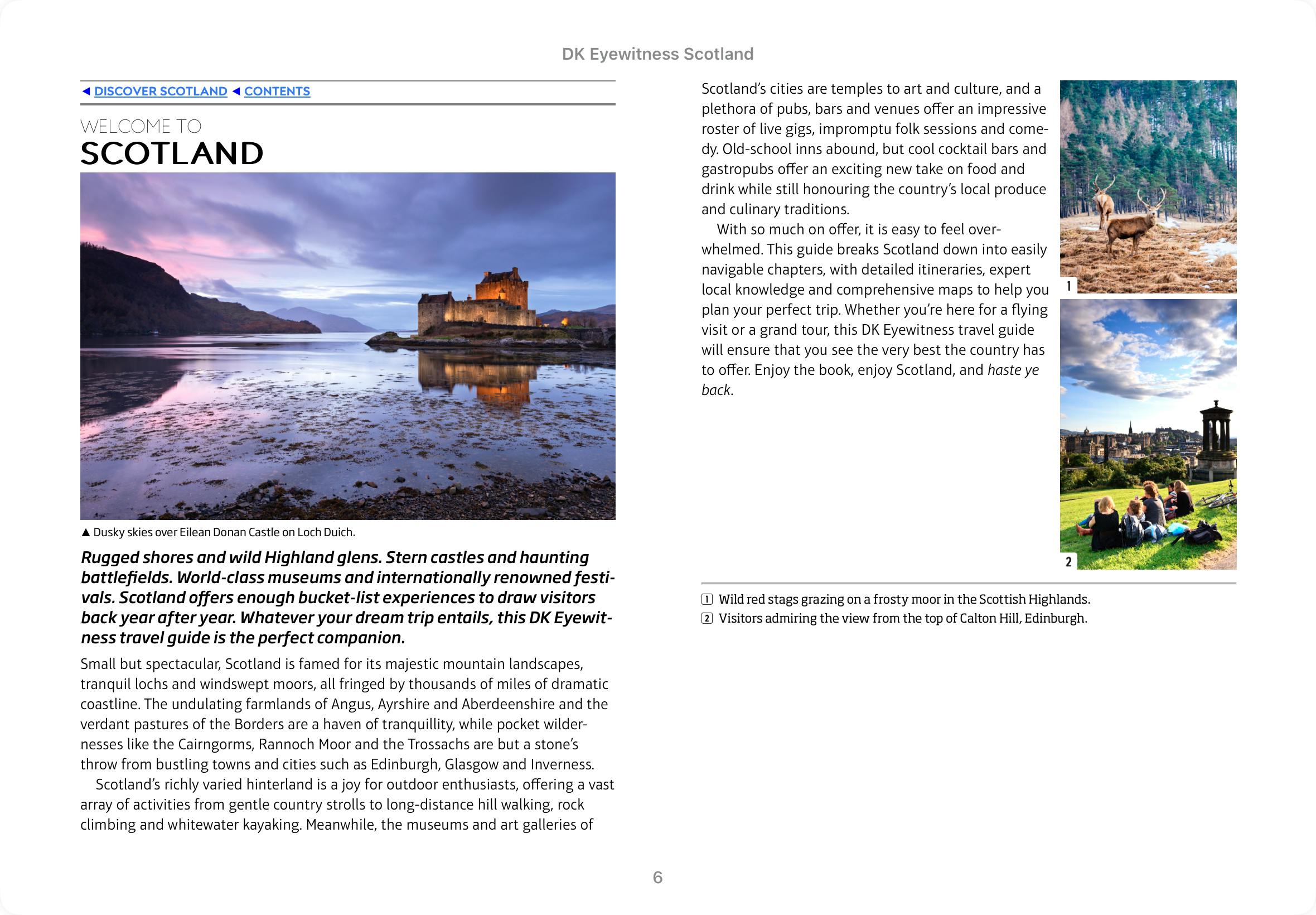Click the arrow icon before Discover Scotland

[x=86, y=91]
